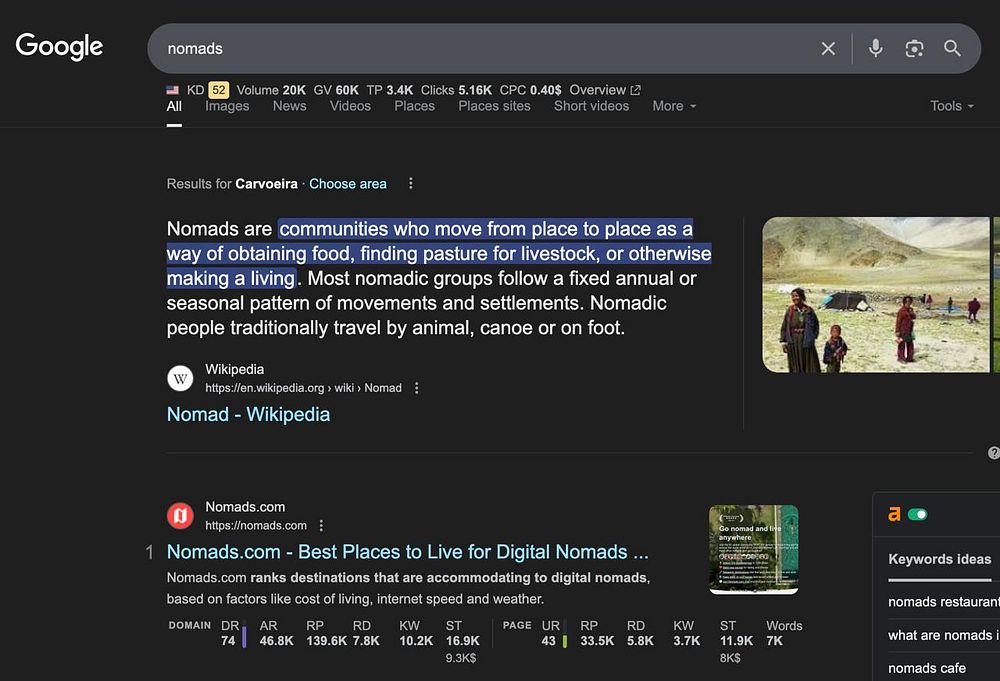Click the page RD 5.8K value
The height and width of the screenshot is (681, 1000).
[x=640, y=633]
